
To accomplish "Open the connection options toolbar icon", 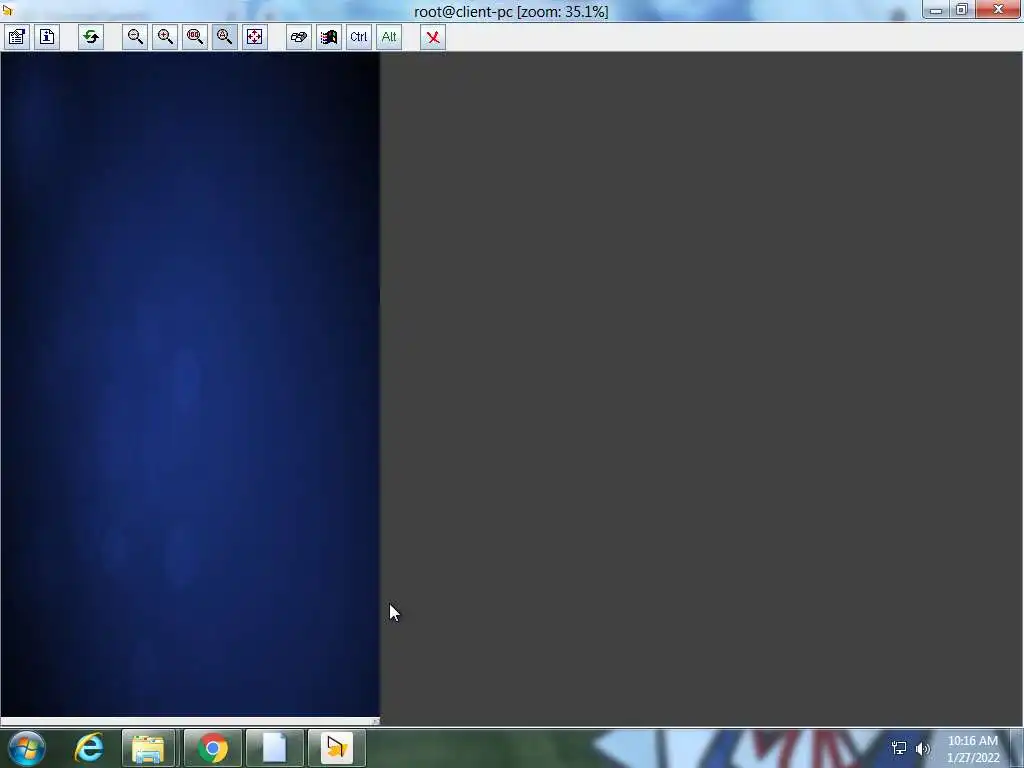I will point(16,37).
